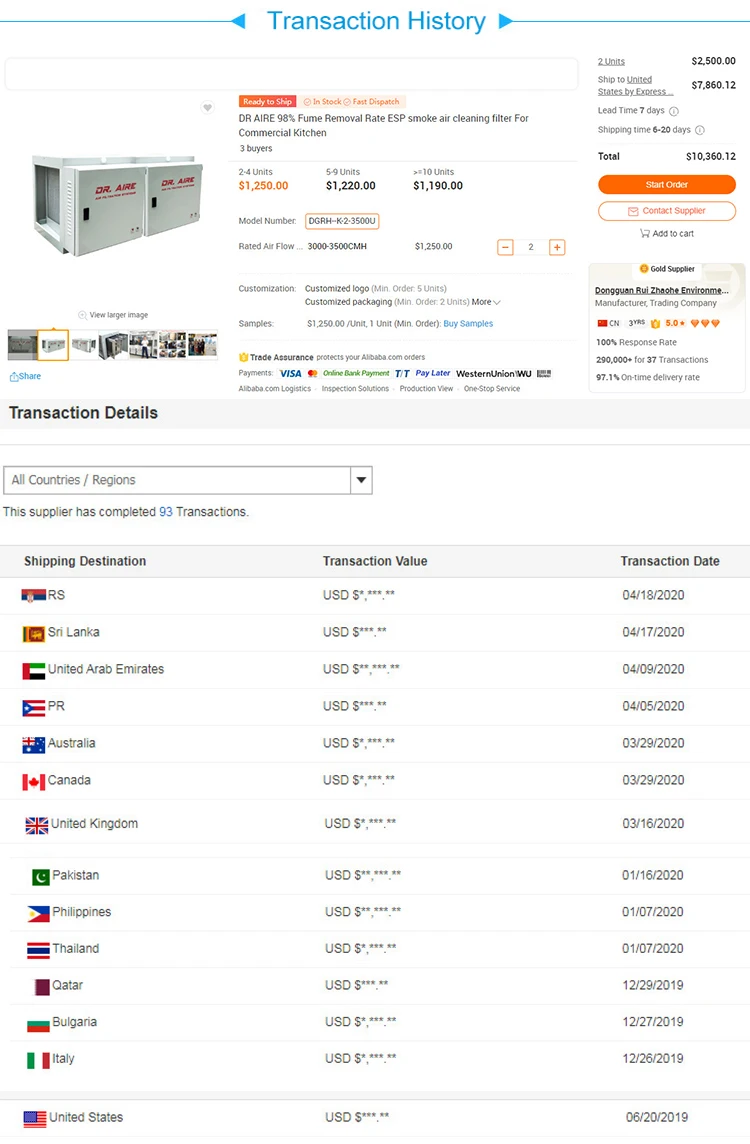Click the Italy flag icon
Image resolution: width=750 pixels, height=1144 pixels.
[38, 1060]
